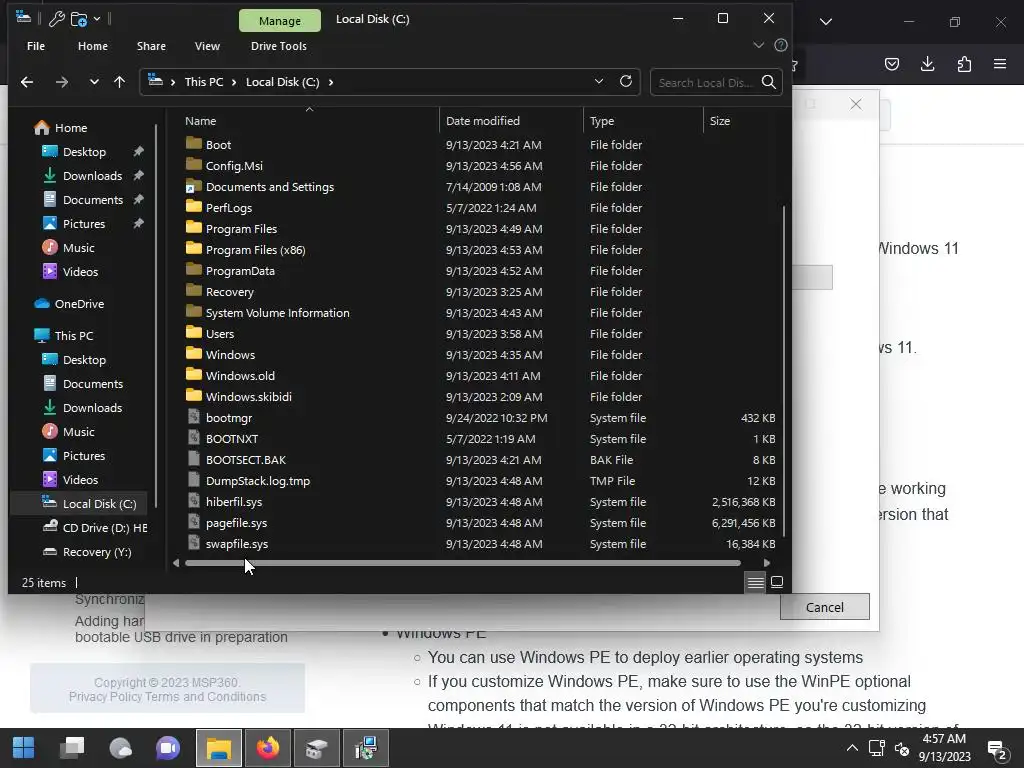Close the dialog behind Explorer
The height and width of the screenshot is (768, 1024).
pyautogui.click(x=856, y=104)
